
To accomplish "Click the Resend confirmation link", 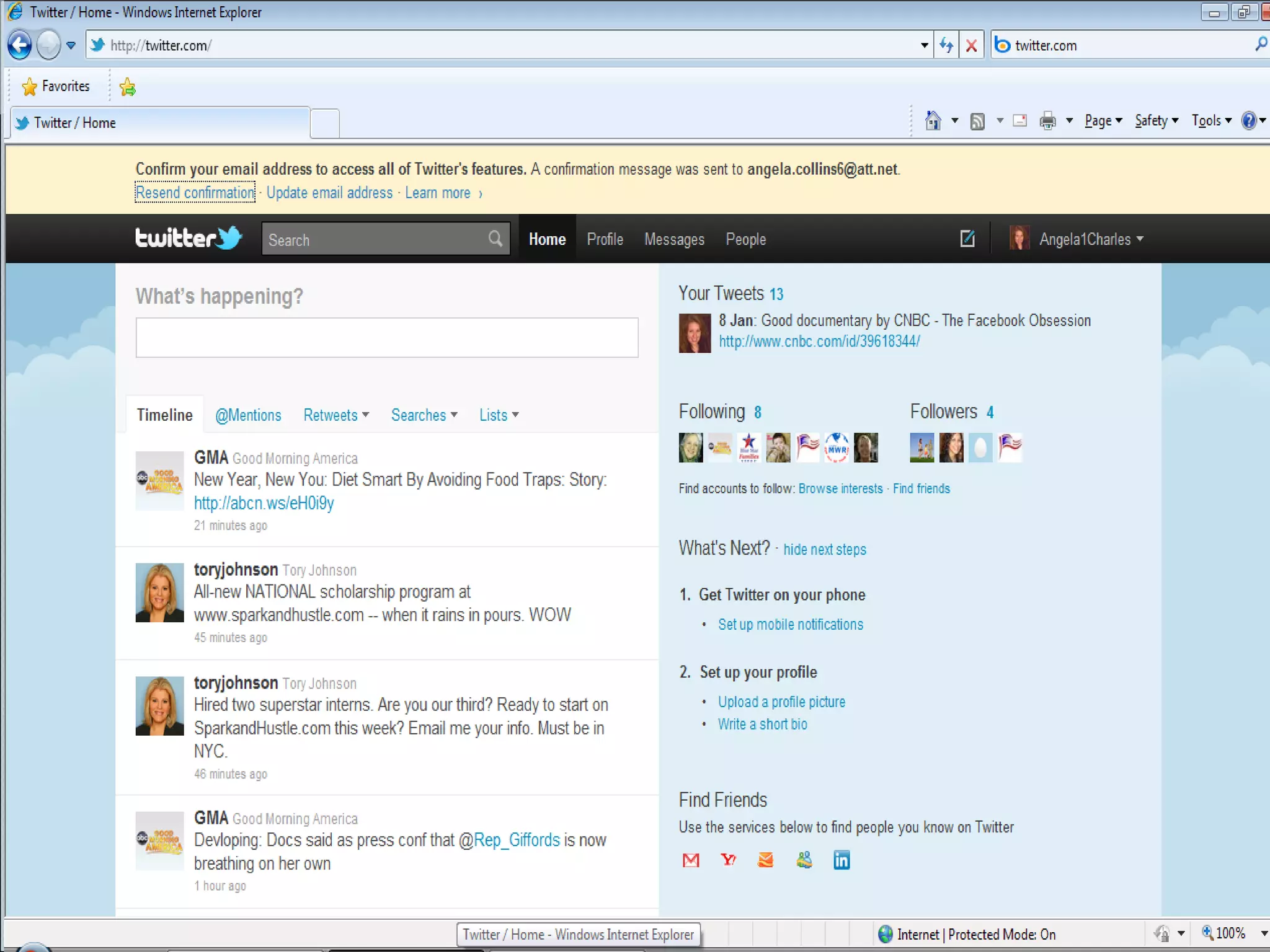I will 195,193.
